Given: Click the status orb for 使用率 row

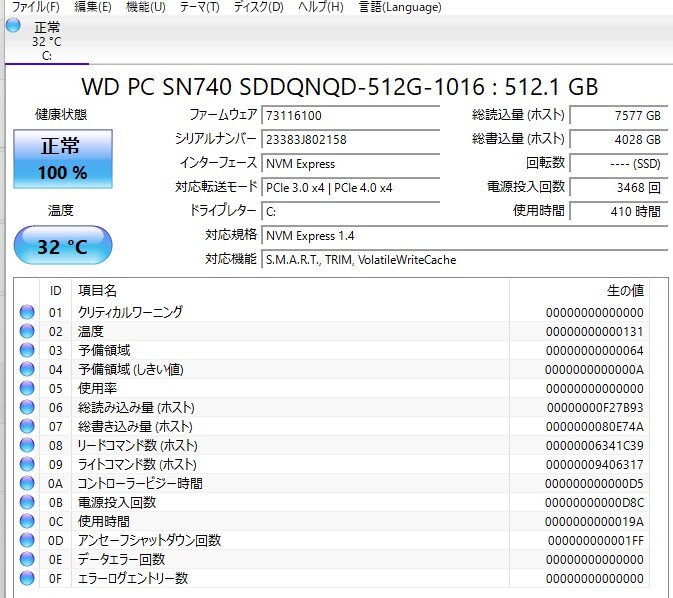Looking at the screenshot, I should 27,388.
